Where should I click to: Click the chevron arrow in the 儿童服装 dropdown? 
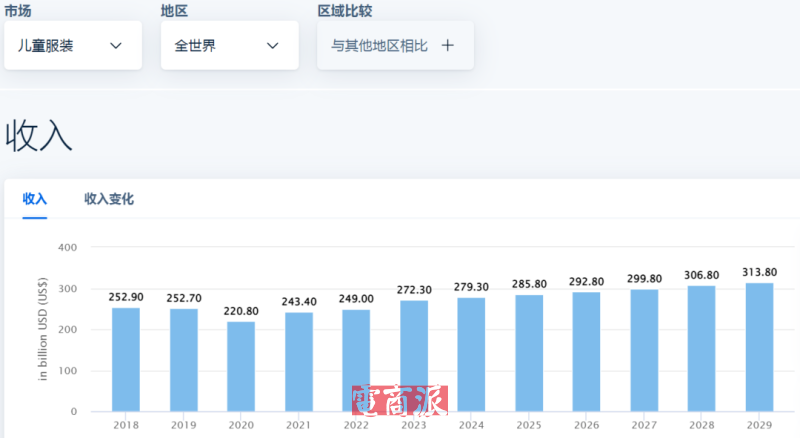[116, 46]
